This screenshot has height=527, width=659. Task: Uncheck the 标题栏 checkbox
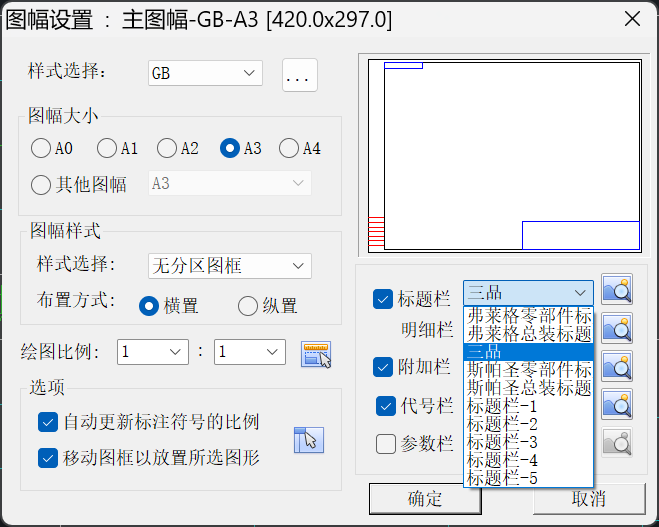(x=383, y=299)
